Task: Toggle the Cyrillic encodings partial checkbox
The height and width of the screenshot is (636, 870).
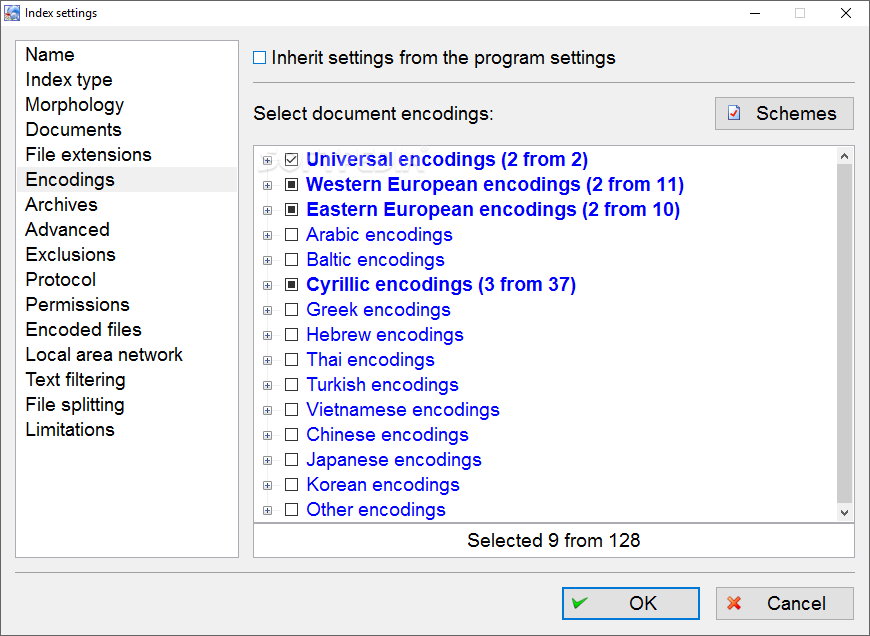Action: (291, 285)
